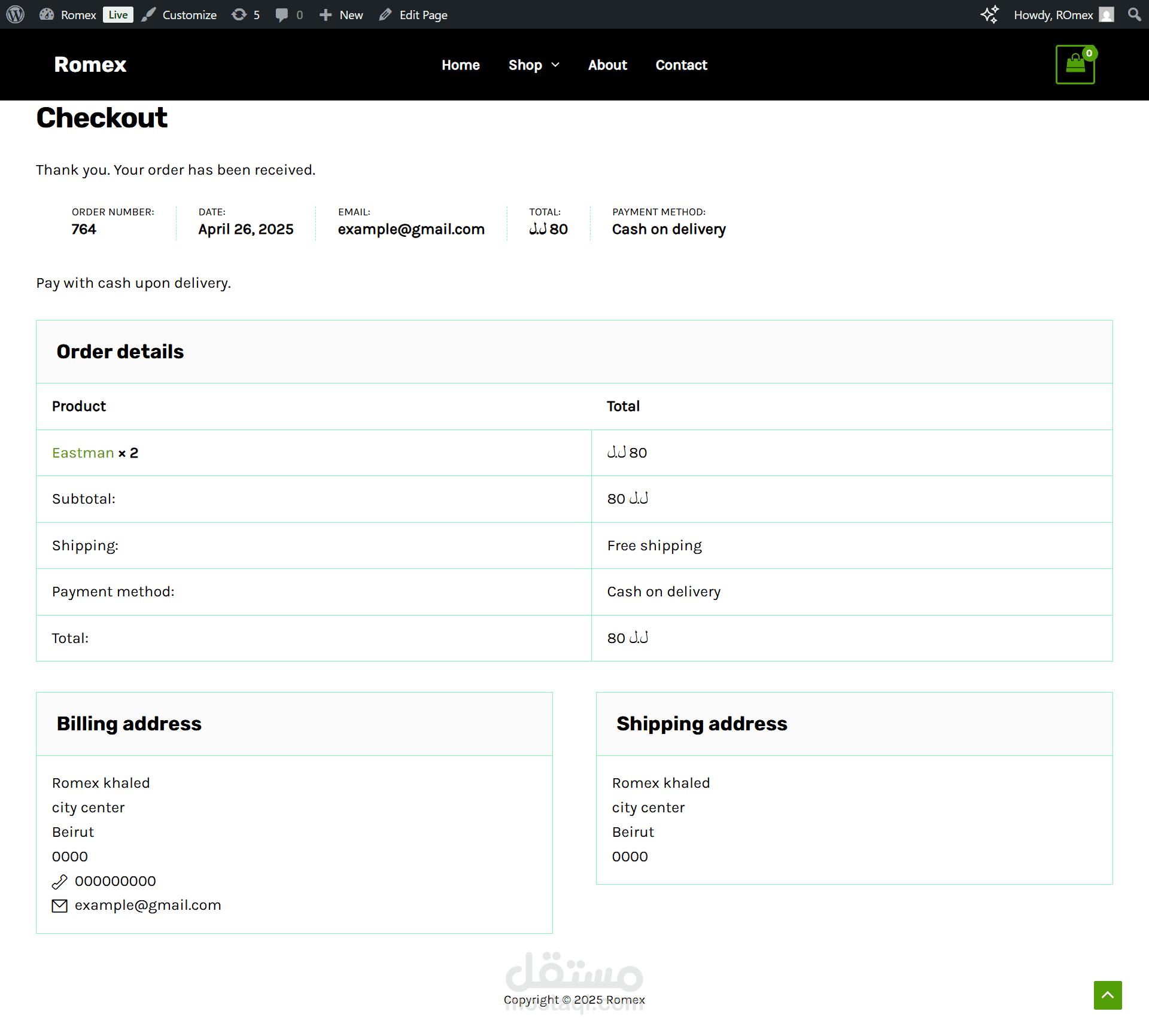Click the AI sparkle stars icon
The width and height of the screenshot is (1149, 1036).
[990, 14]
